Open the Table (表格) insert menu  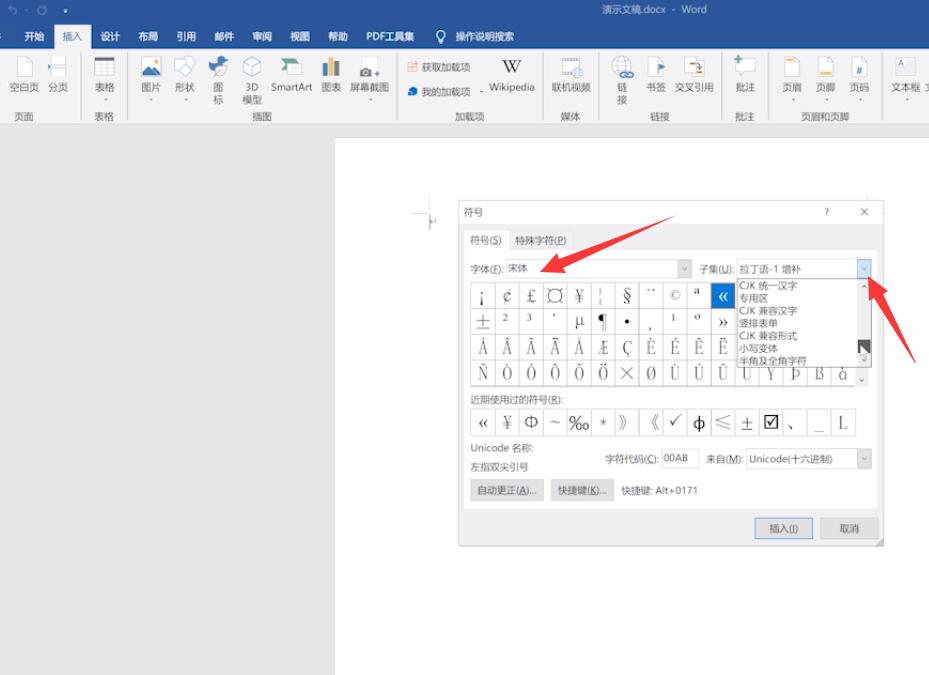104,78
